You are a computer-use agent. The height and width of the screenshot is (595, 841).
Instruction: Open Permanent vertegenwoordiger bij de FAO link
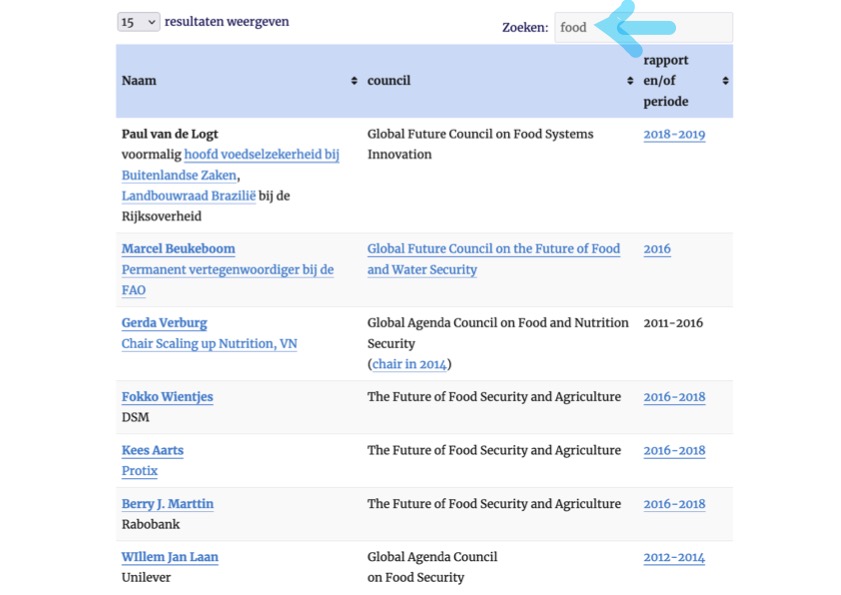[x=227, y=280]
